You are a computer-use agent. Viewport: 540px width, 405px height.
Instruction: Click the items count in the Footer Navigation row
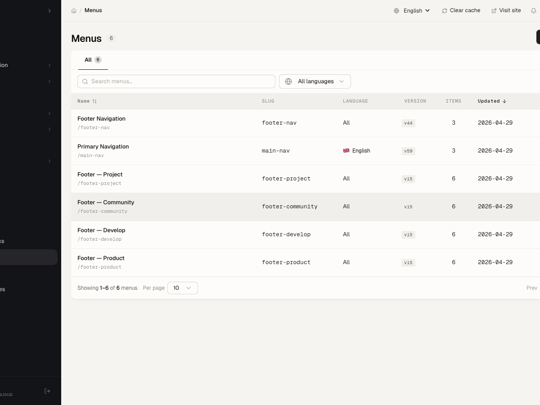[x=454, y=123]
